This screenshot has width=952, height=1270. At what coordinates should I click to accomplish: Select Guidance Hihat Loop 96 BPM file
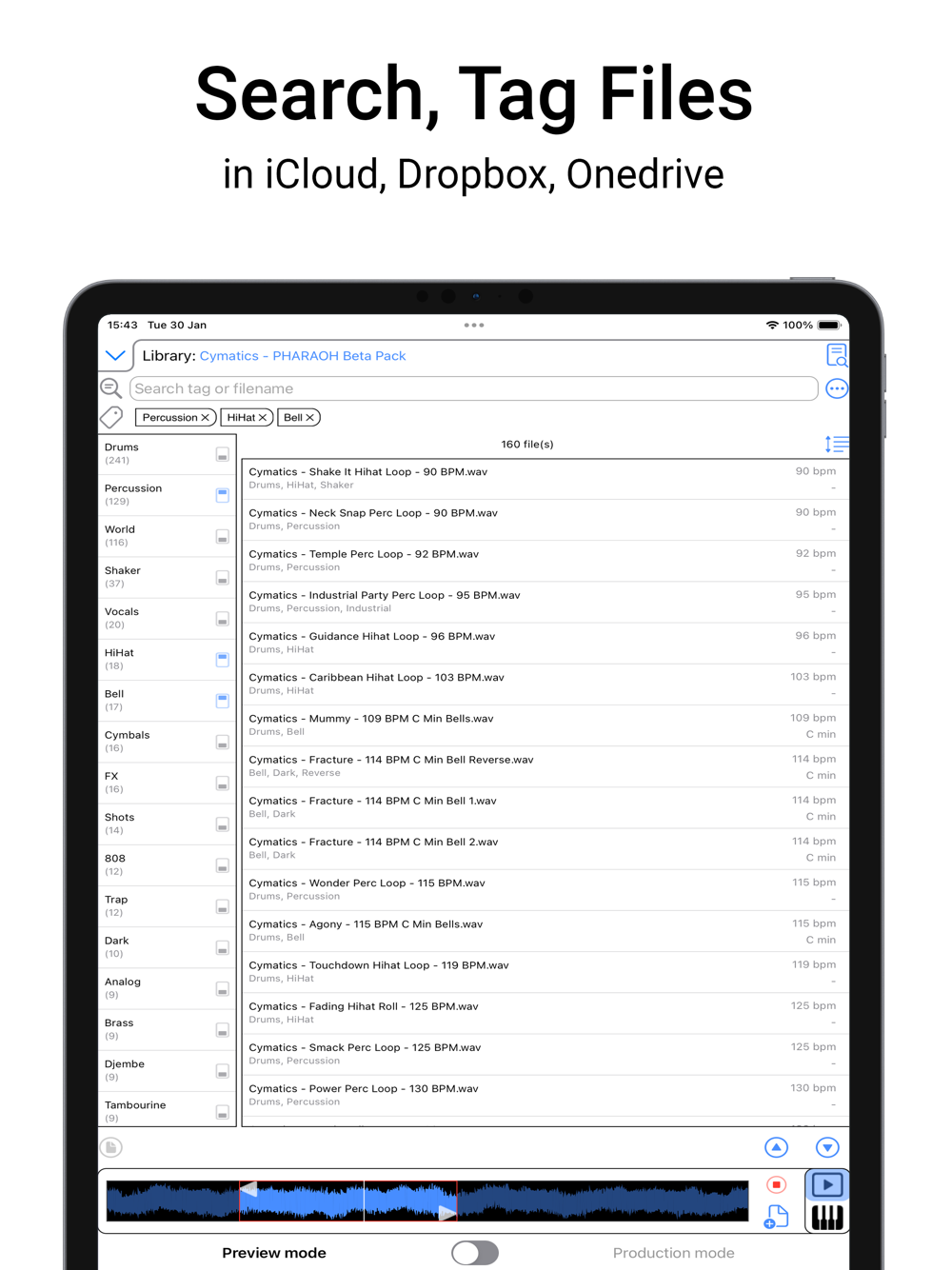tap(545, 643)
